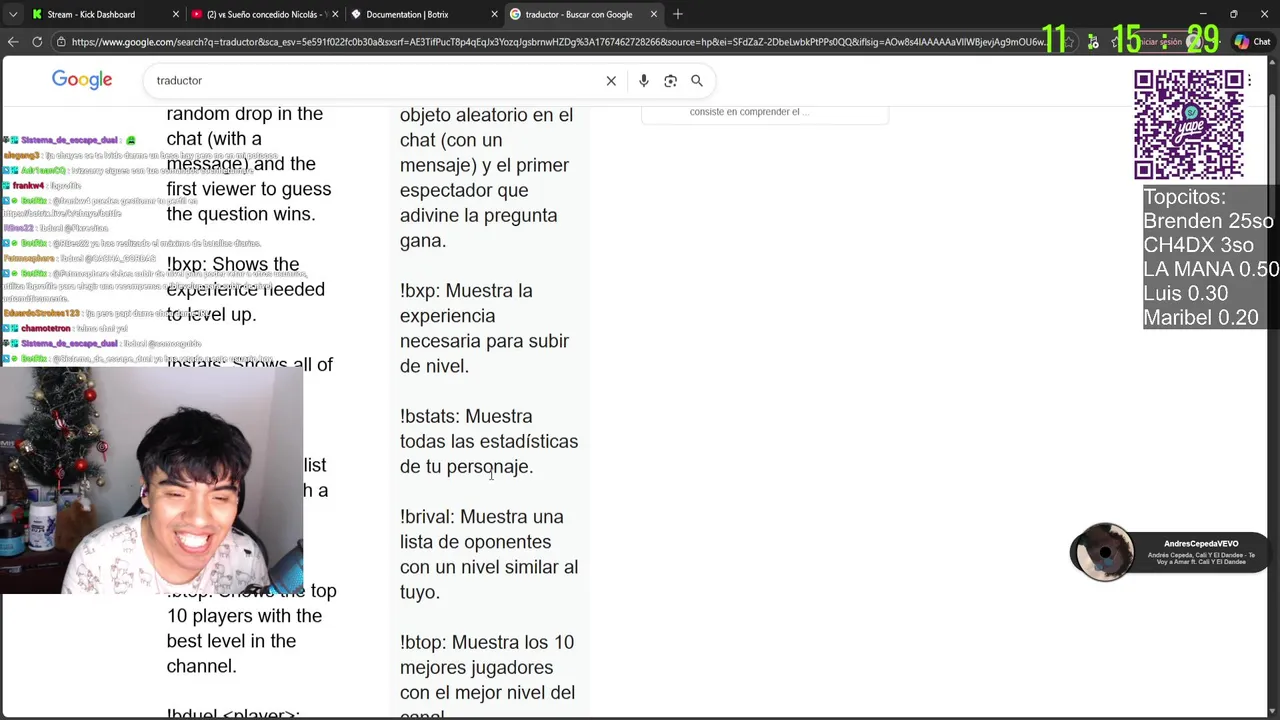This screenshot has height=720, width=1280.
Task: Click the source text '!bxp: Shows the'
Action: click(x=233, y=265)
